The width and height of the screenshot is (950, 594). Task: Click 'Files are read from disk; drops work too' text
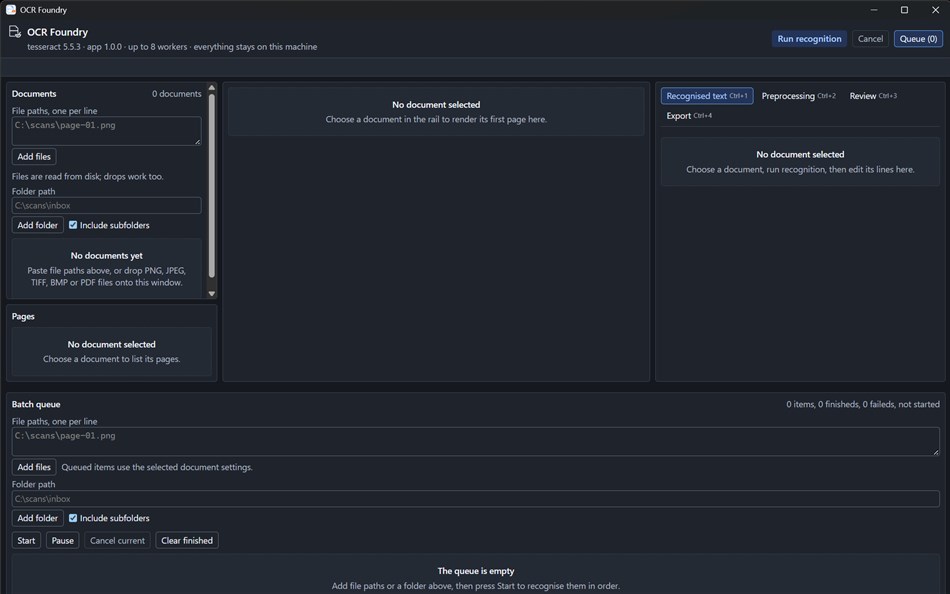(87, 176)
